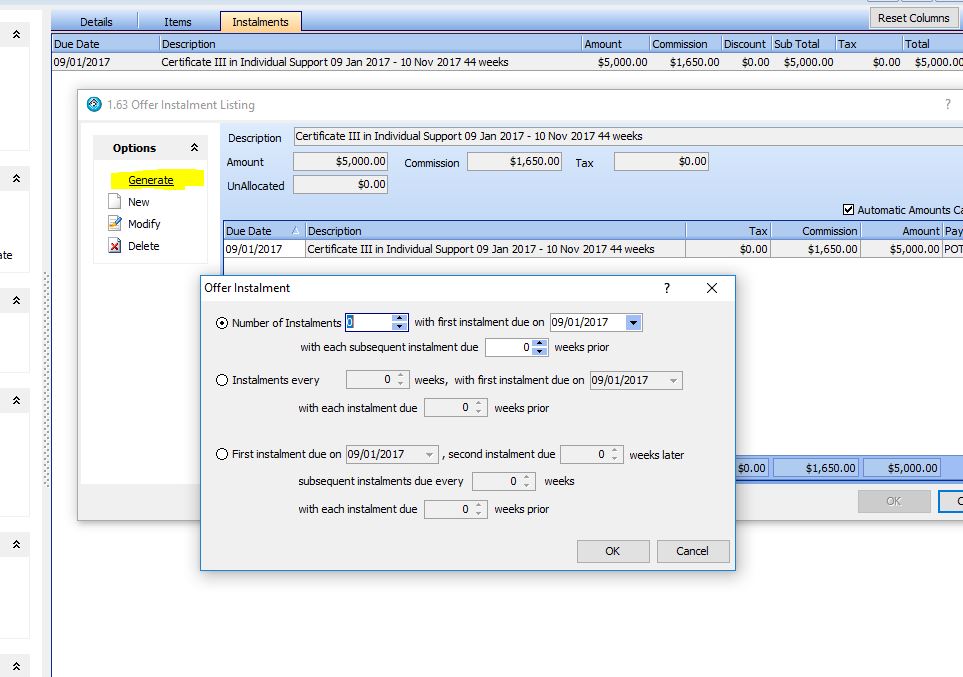Viewport: 963px width, 677px height.
Task: Decrease subsequent instalment weeks prior value
Action: tap(540, 352)
